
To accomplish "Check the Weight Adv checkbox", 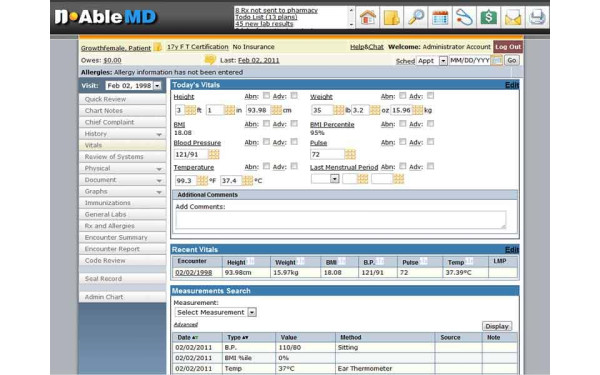I will [430, 95].
